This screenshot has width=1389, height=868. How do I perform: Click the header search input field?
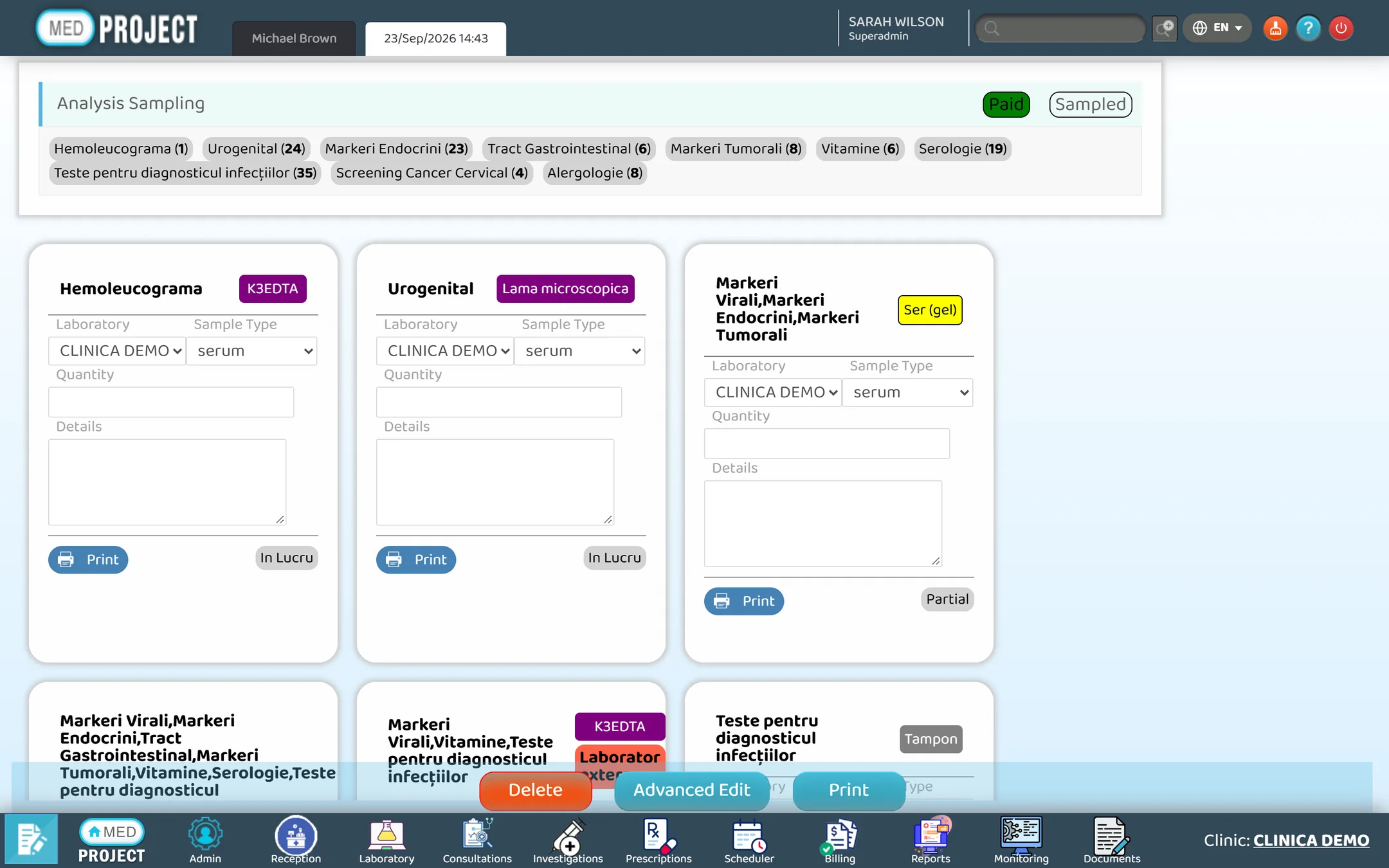click(1061, 28)
